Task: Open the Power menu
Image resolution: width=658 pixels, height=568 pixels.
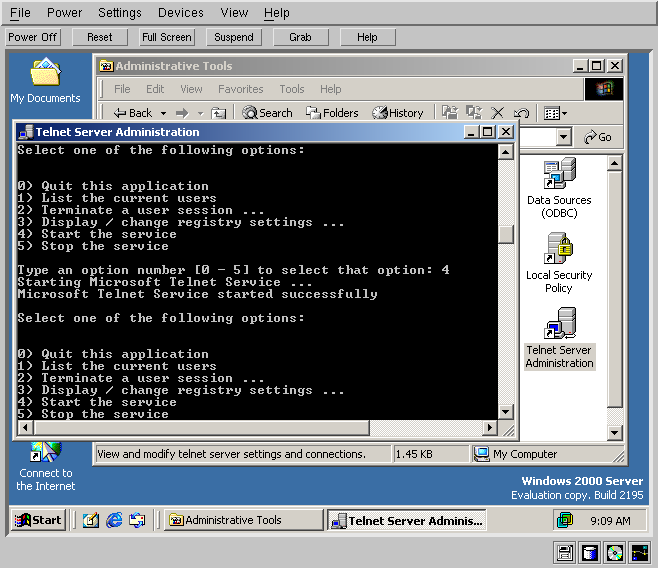Action: pyautogui.click(x=64, y=13)
